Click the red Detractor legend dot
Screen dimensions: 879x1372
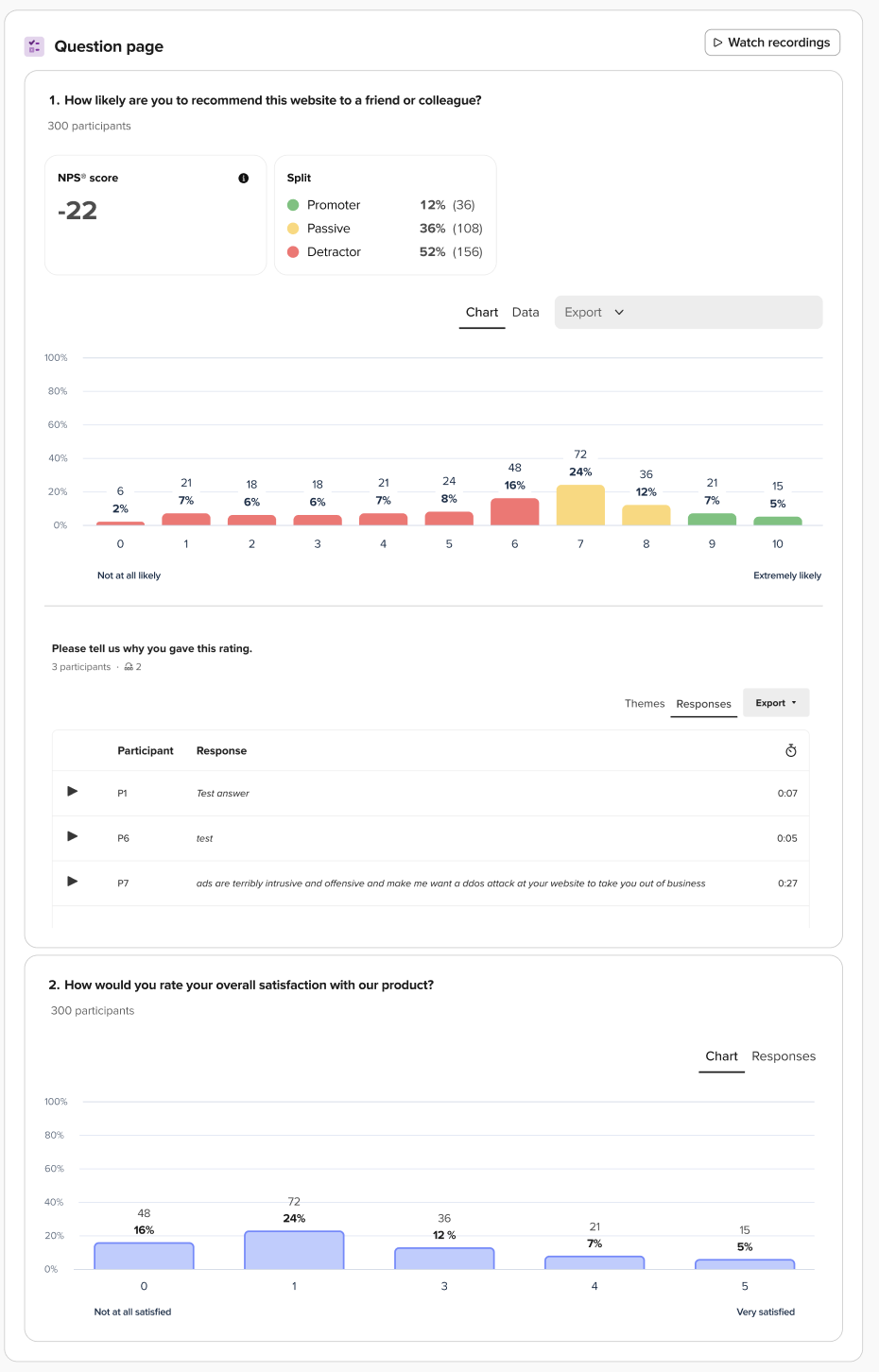[x=292, y=251]
